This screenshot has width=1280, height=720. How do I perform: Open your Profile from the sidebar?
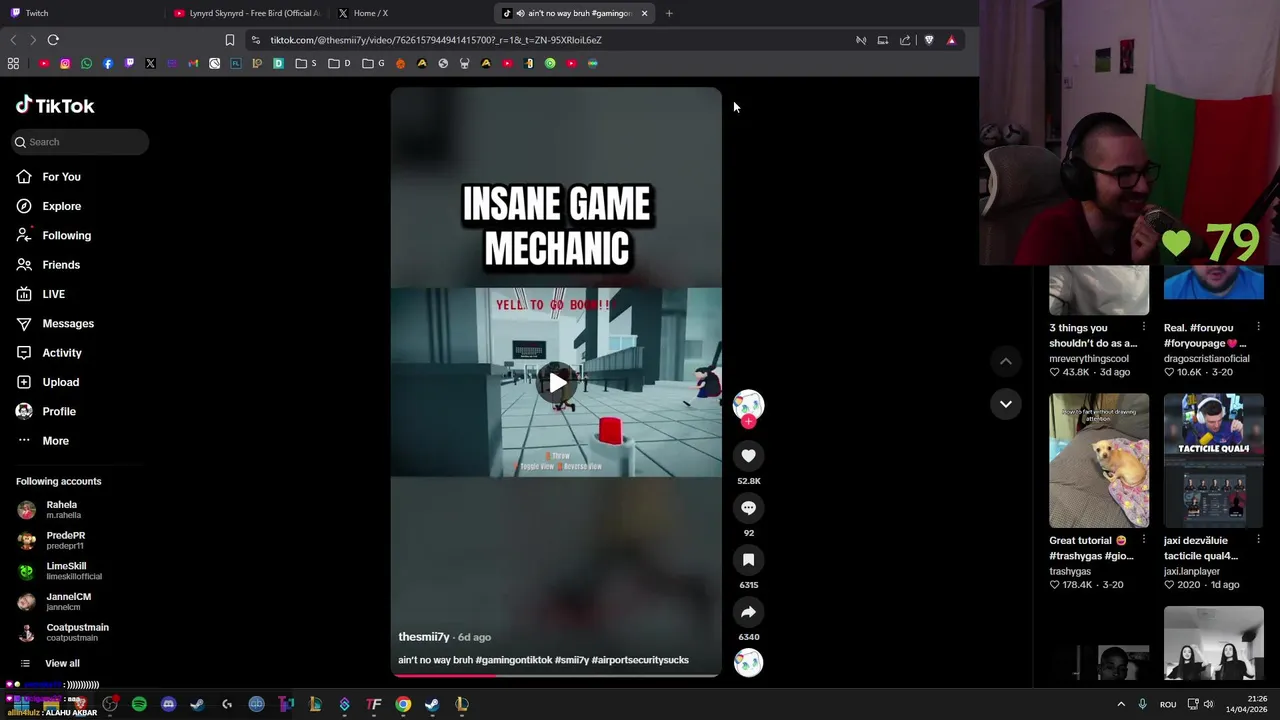45,411
